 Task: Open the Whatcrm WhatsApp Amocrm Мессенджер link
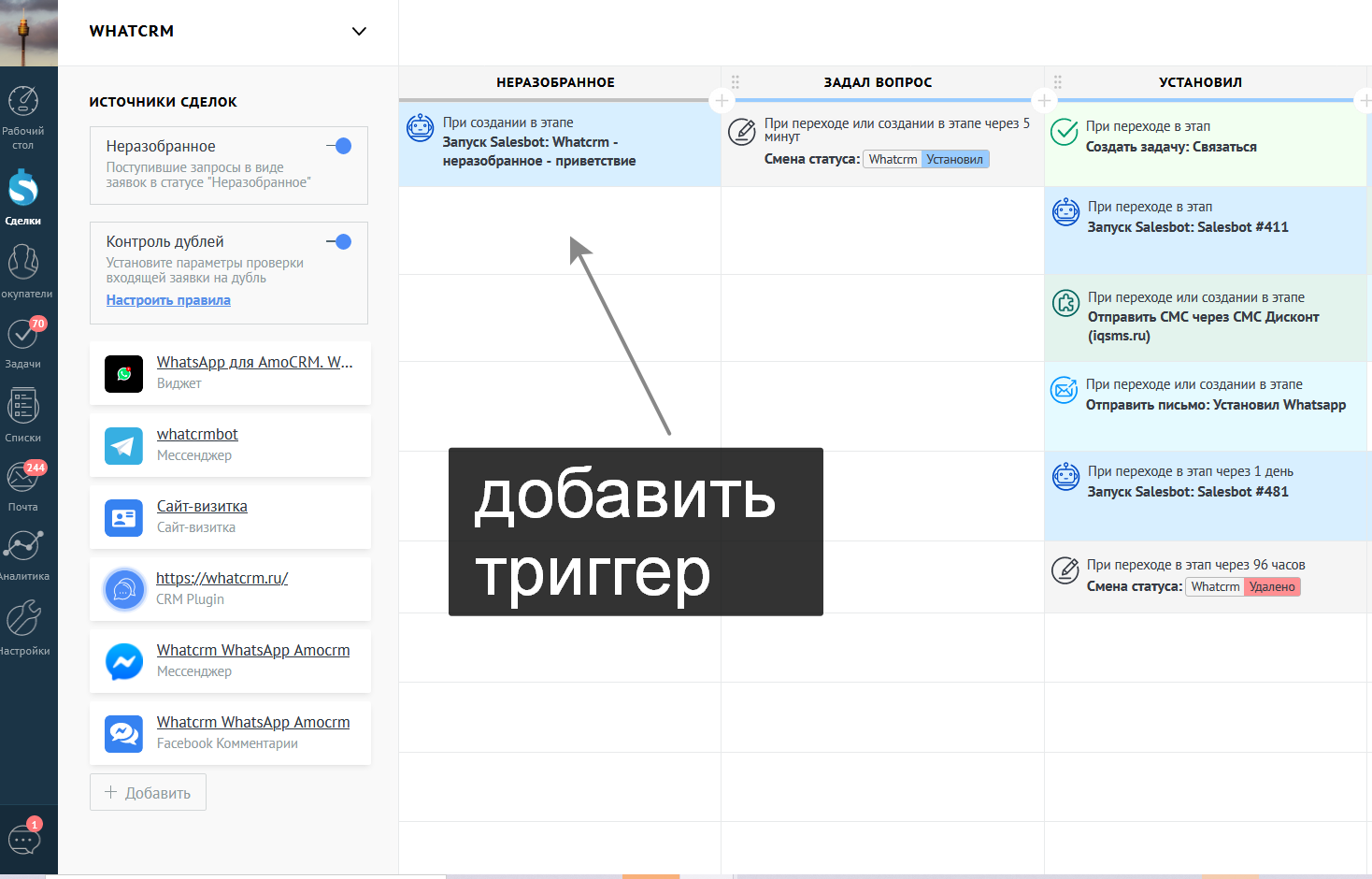pyautogui.click(x=253, y=650)
